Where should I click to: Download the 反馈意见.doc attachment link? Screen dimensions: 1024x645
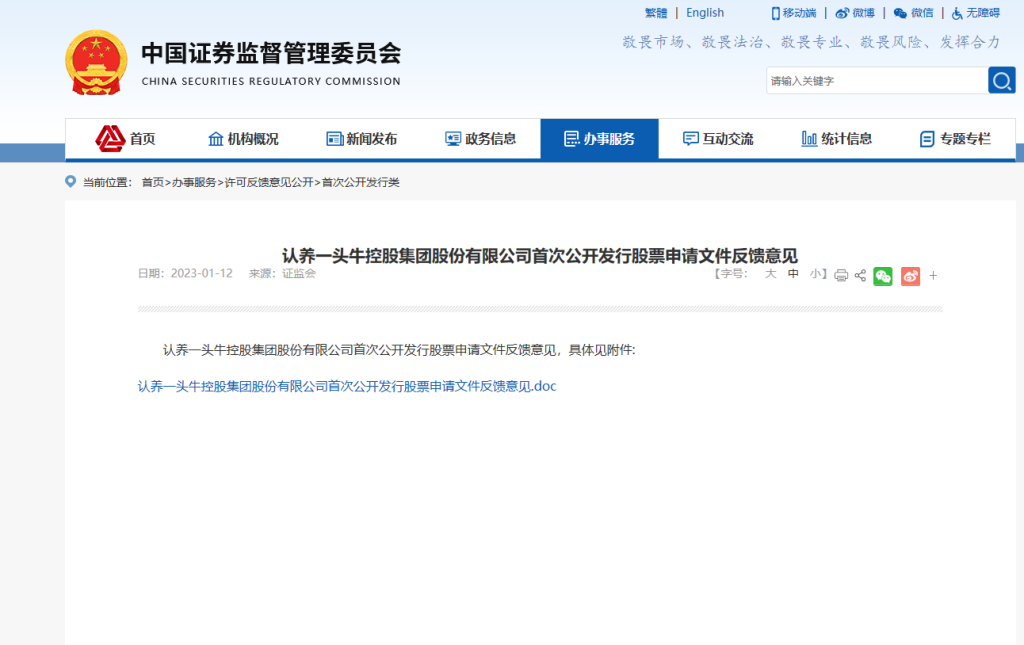pos(345,386)
